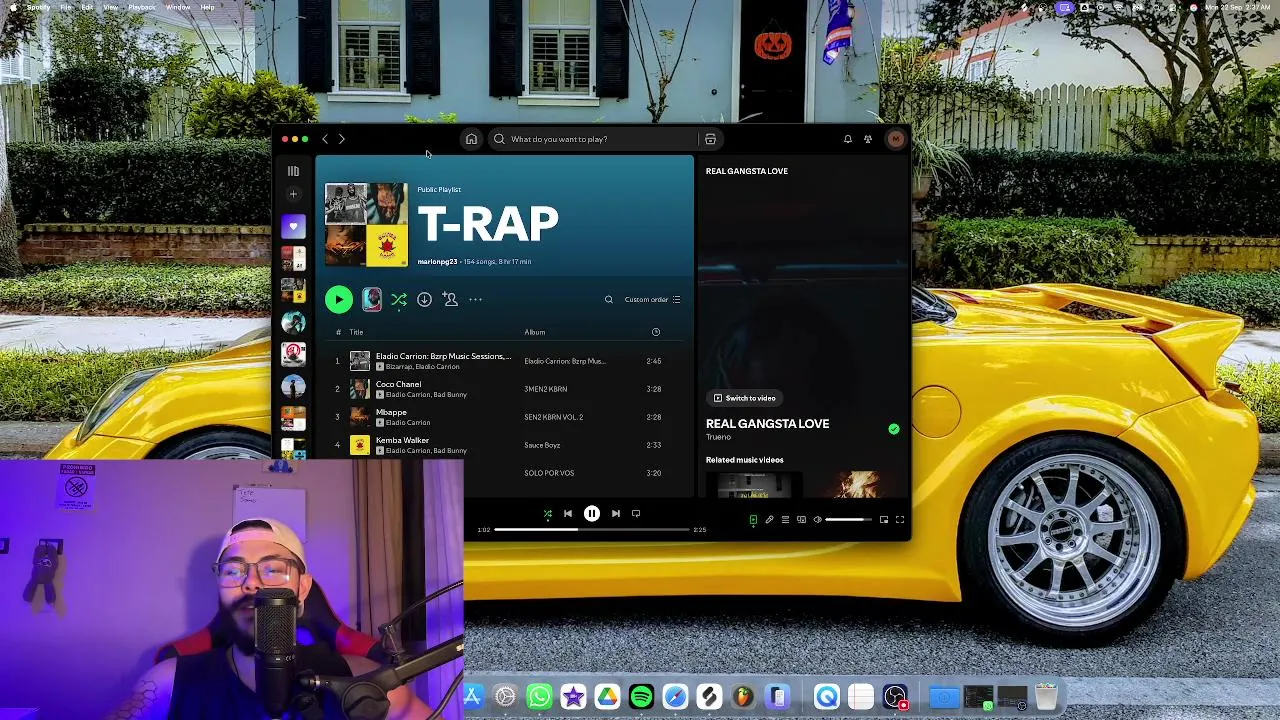This screenshot has height=720, width=1280.
Task: Download the T-RAP playlist
Action: [424, 299]
